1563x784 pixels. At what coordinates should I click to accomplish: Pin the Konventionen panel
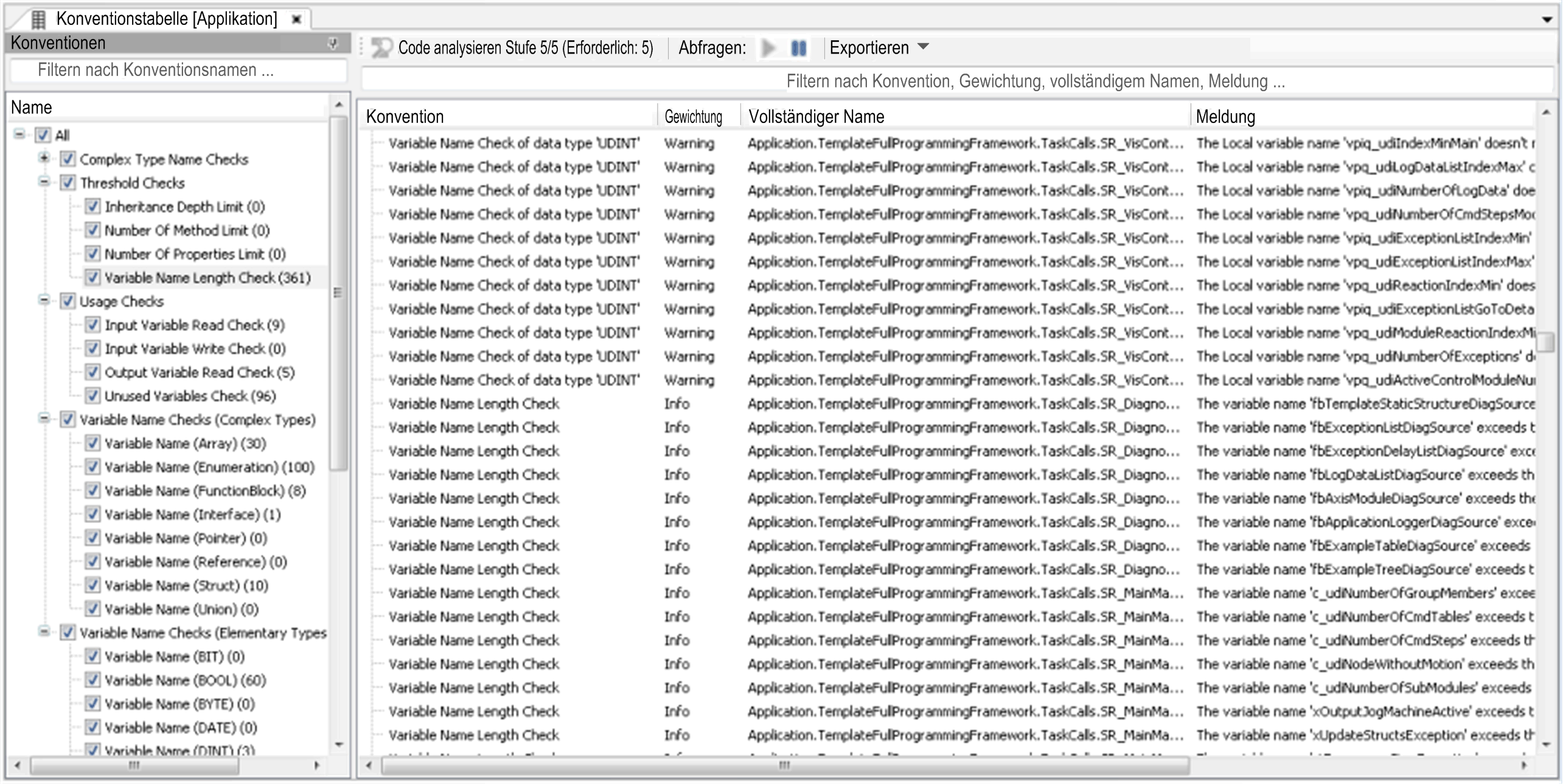click(x=333, y=43)
